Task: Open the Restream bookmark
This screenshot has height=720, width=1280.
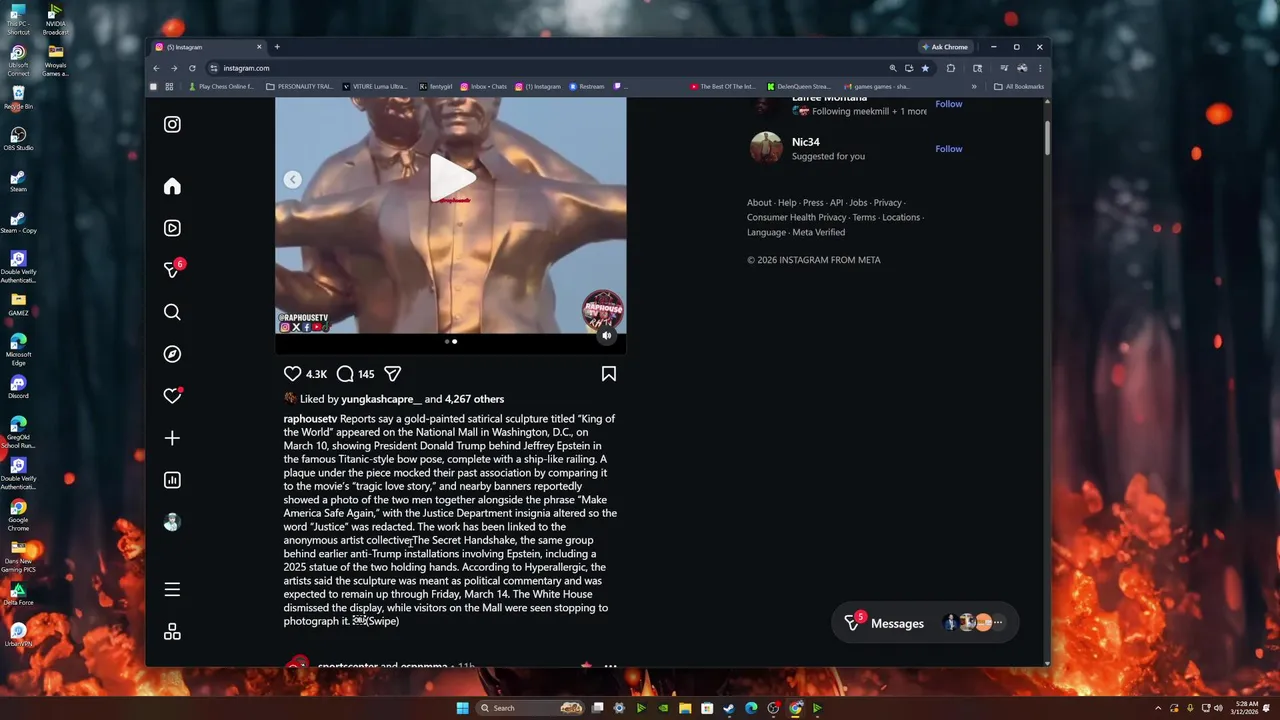Action: (587, 87)
